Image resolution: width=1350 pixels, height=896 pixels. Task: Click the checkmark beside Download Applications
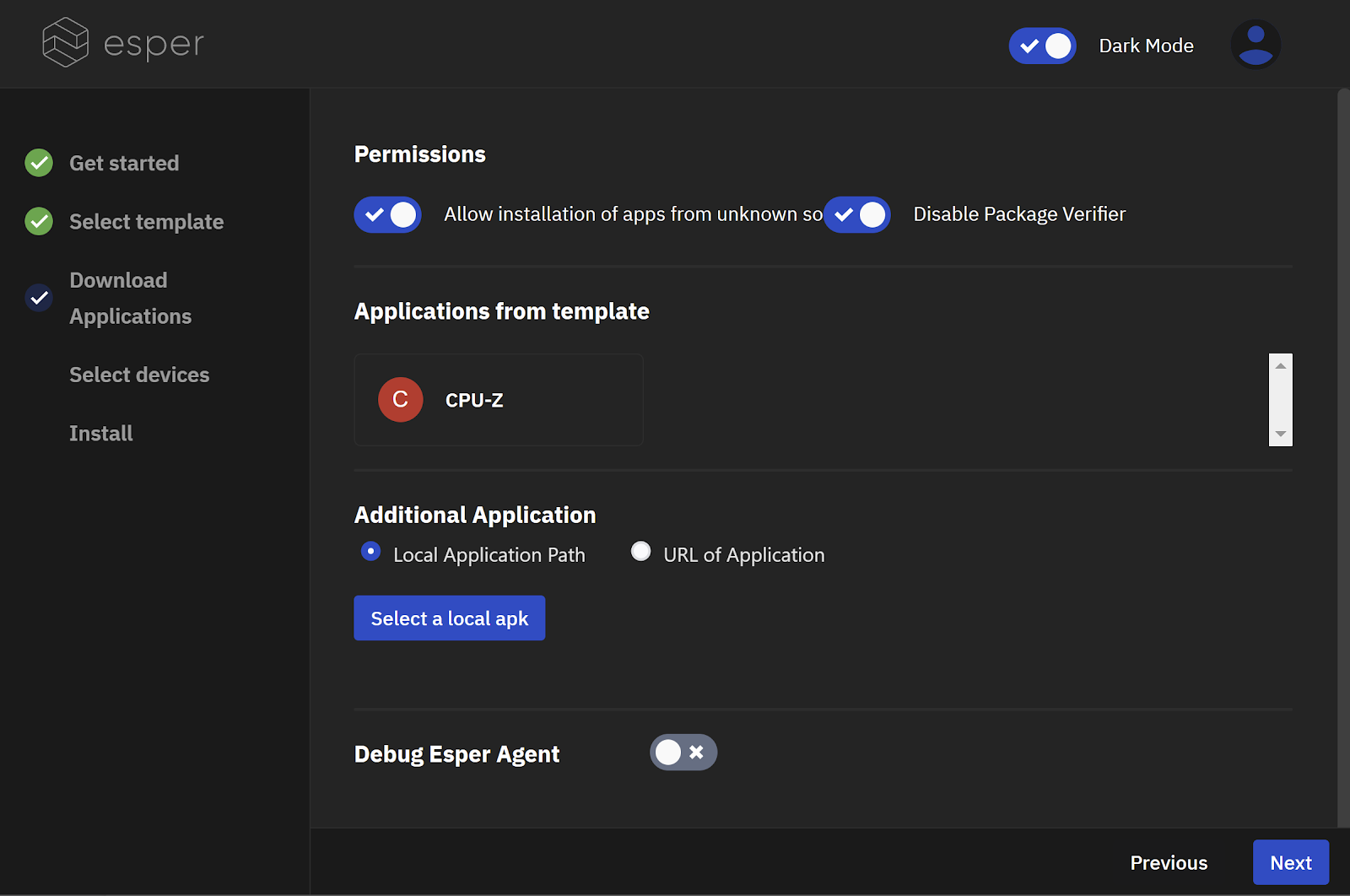38,298
